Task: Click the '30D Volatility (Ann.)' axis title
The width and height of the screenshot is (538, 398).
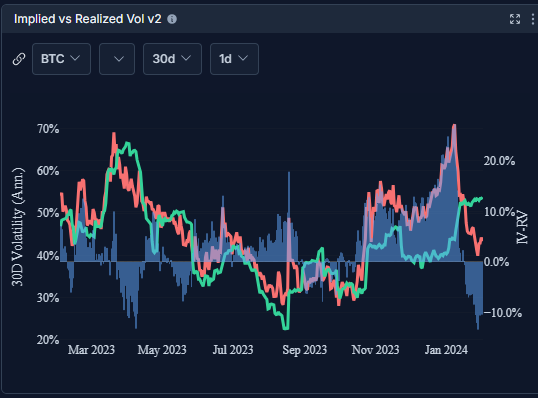Action: (18, 227)
